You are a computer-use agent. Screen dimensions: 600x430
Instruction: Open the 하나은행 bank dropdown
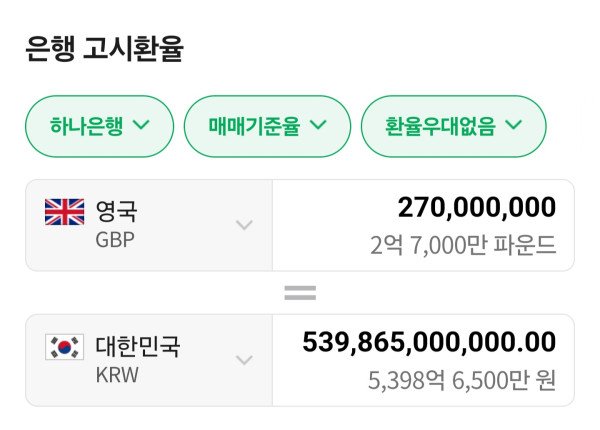tap(99, 126)
